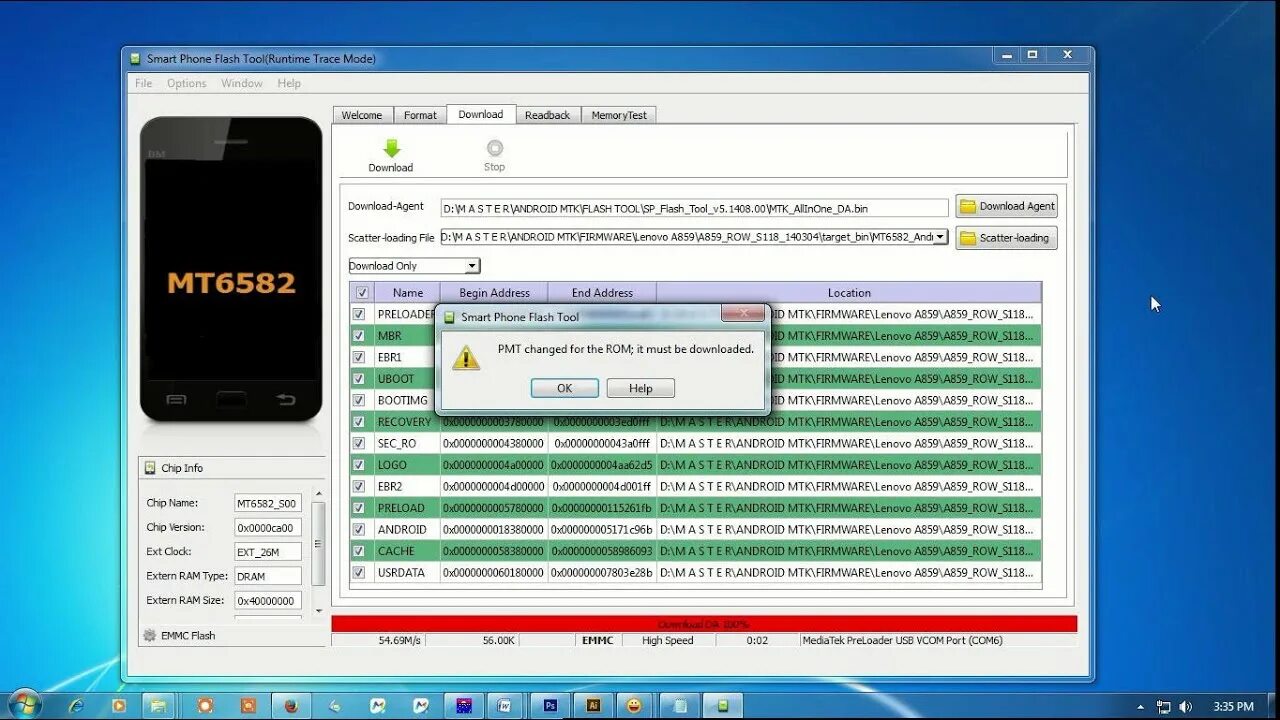
Task: Click the EBR2 partition name
Action: [390, 486]
